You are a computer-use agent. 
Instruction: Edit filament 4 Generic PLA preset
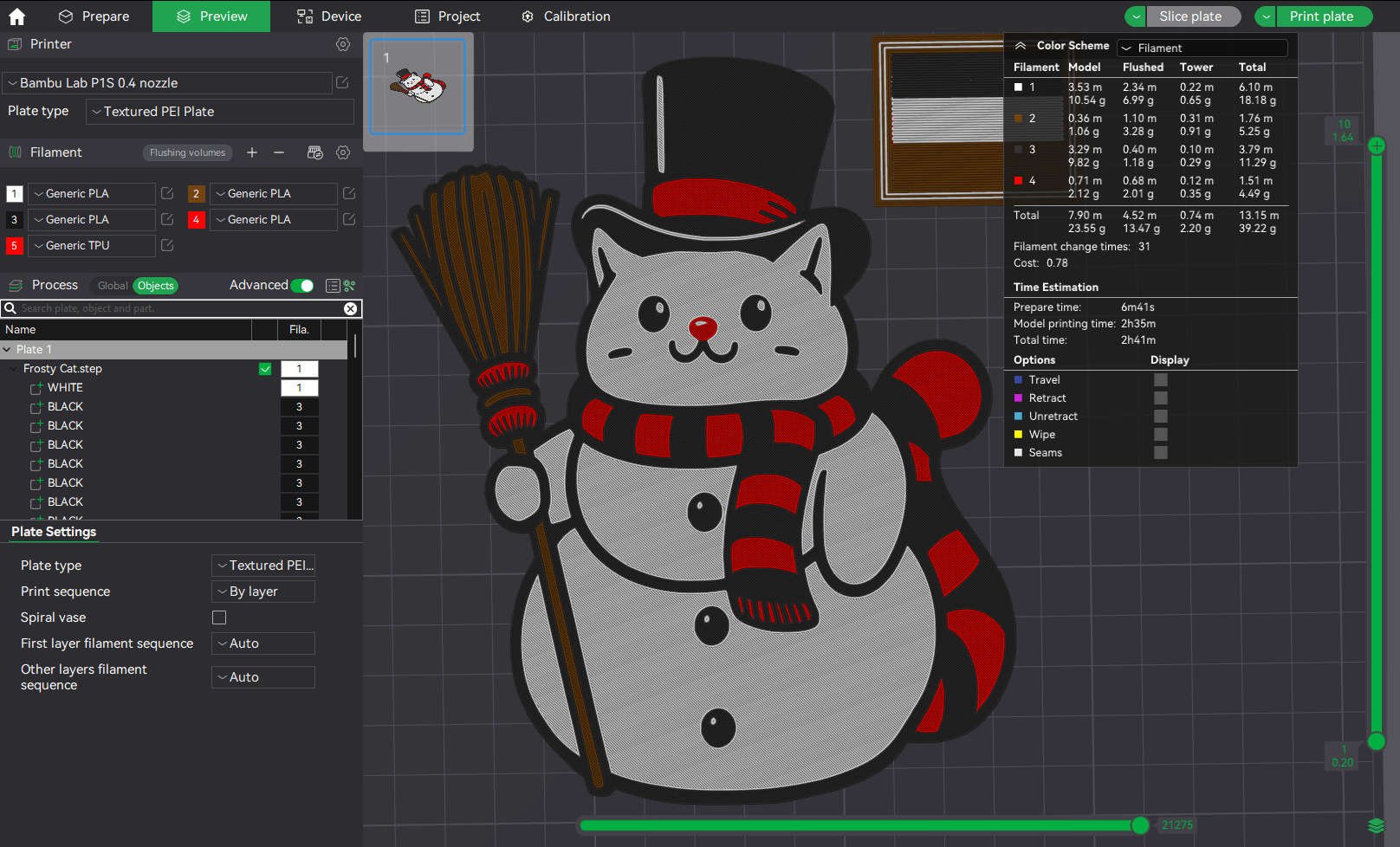click(x=349, y=219)
